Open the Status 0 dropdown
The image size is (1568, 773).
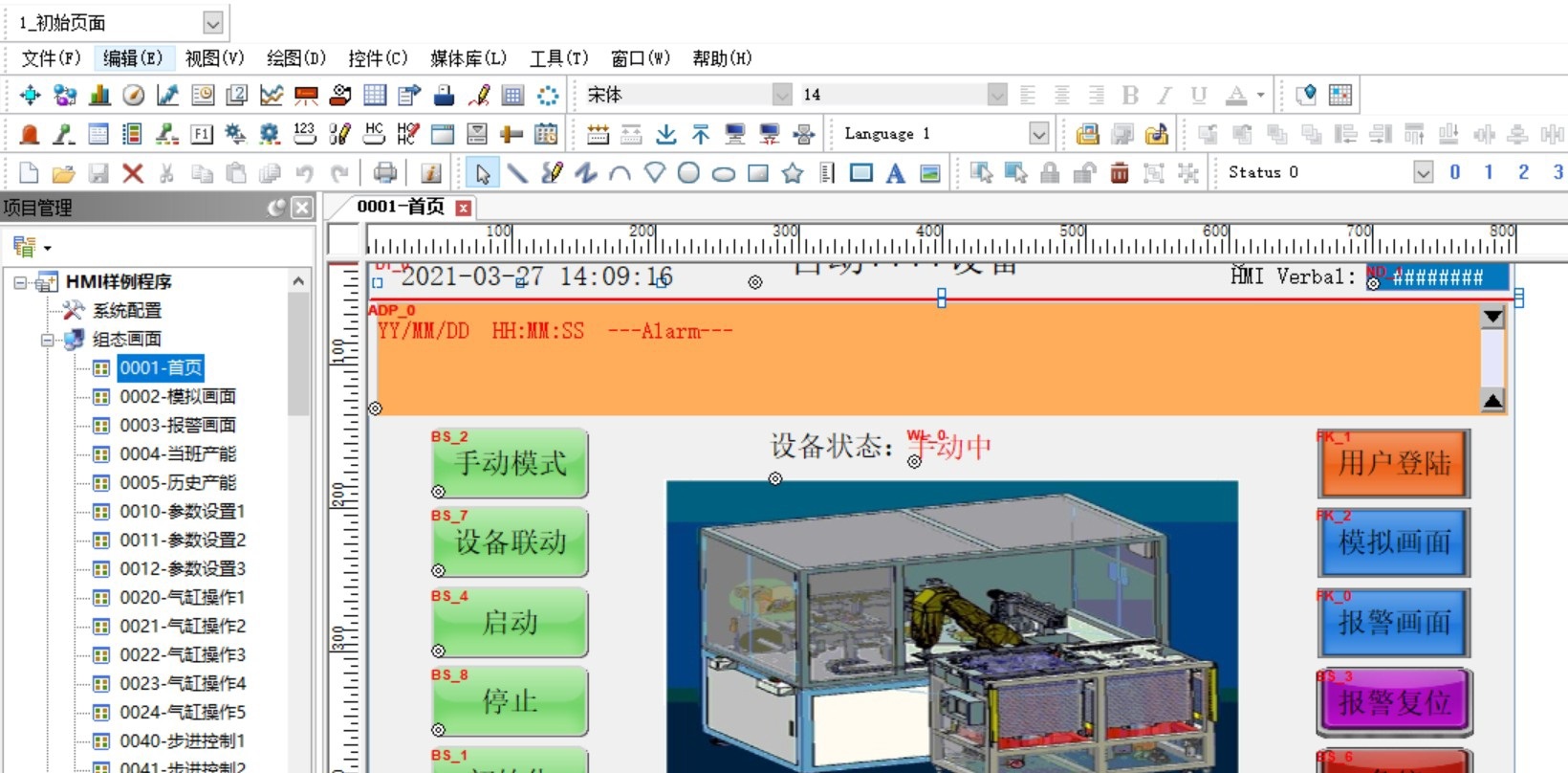pos(1424,172)
